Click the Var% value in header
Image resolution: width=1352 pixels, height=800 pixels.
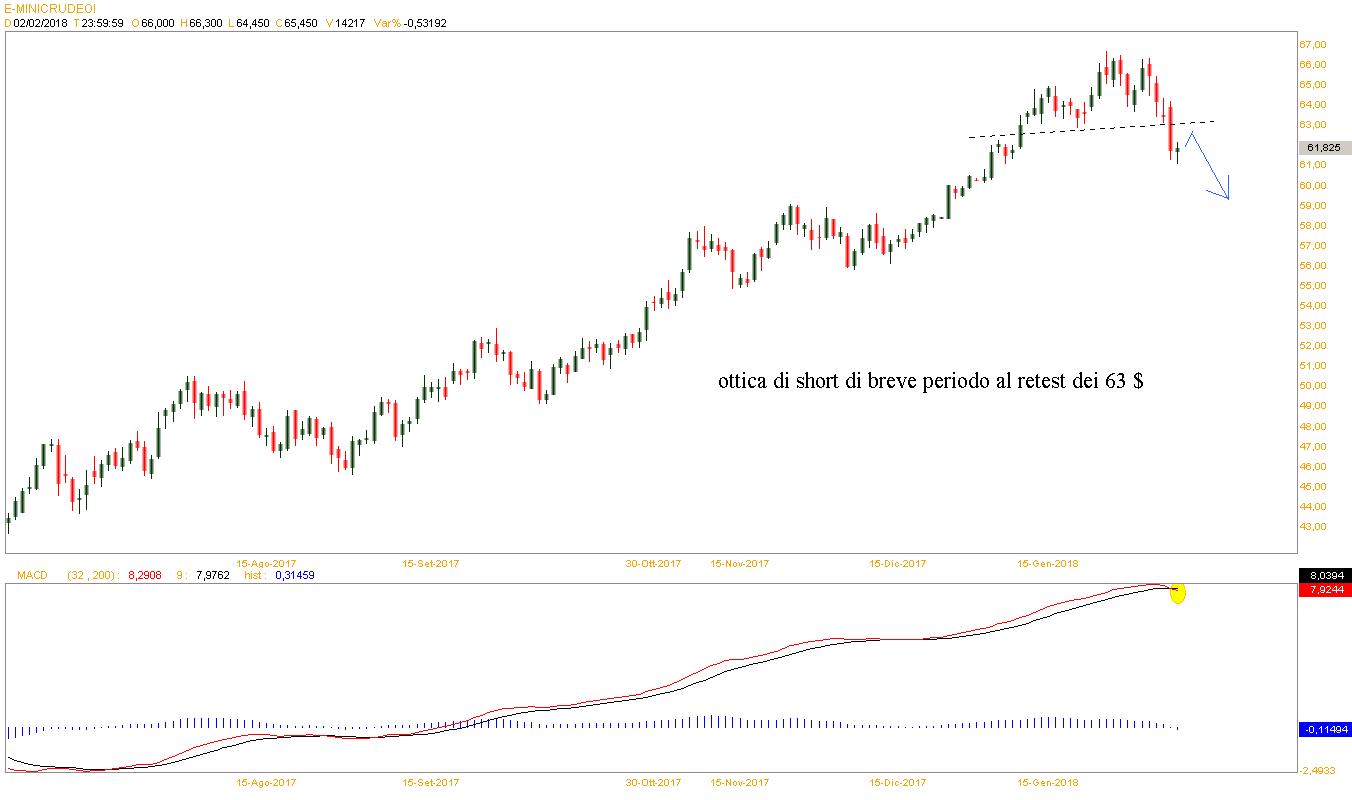point(424,23)
